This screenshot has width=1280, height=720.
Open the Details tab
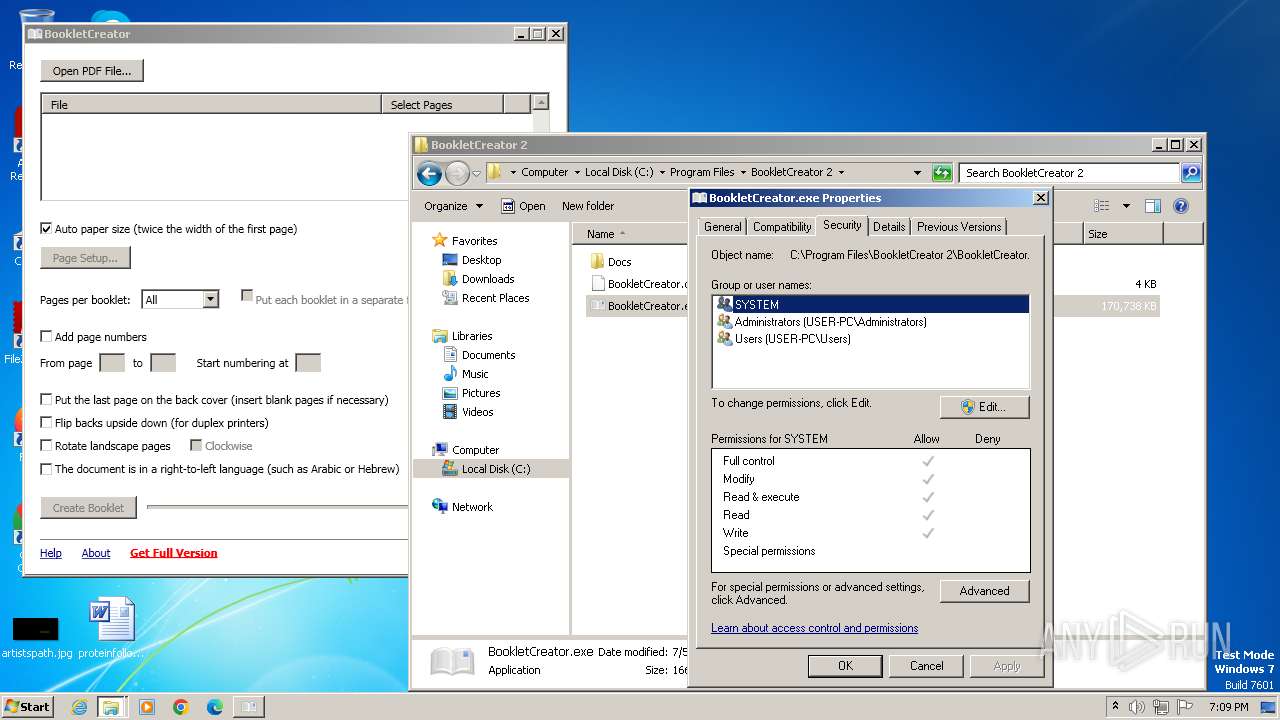click(889, 227)
